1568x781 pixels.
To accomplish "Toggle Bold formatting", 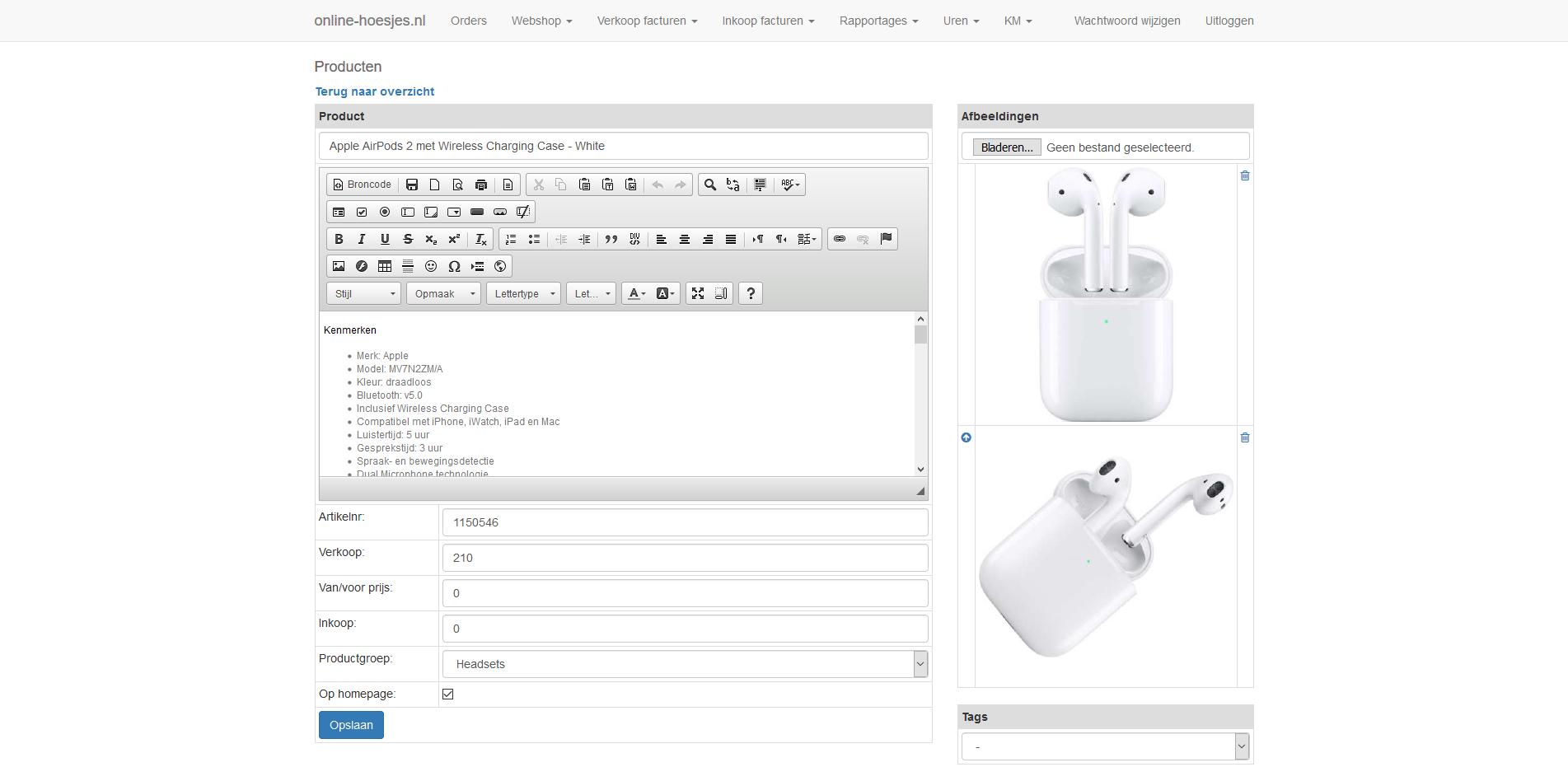I will 339,239.
